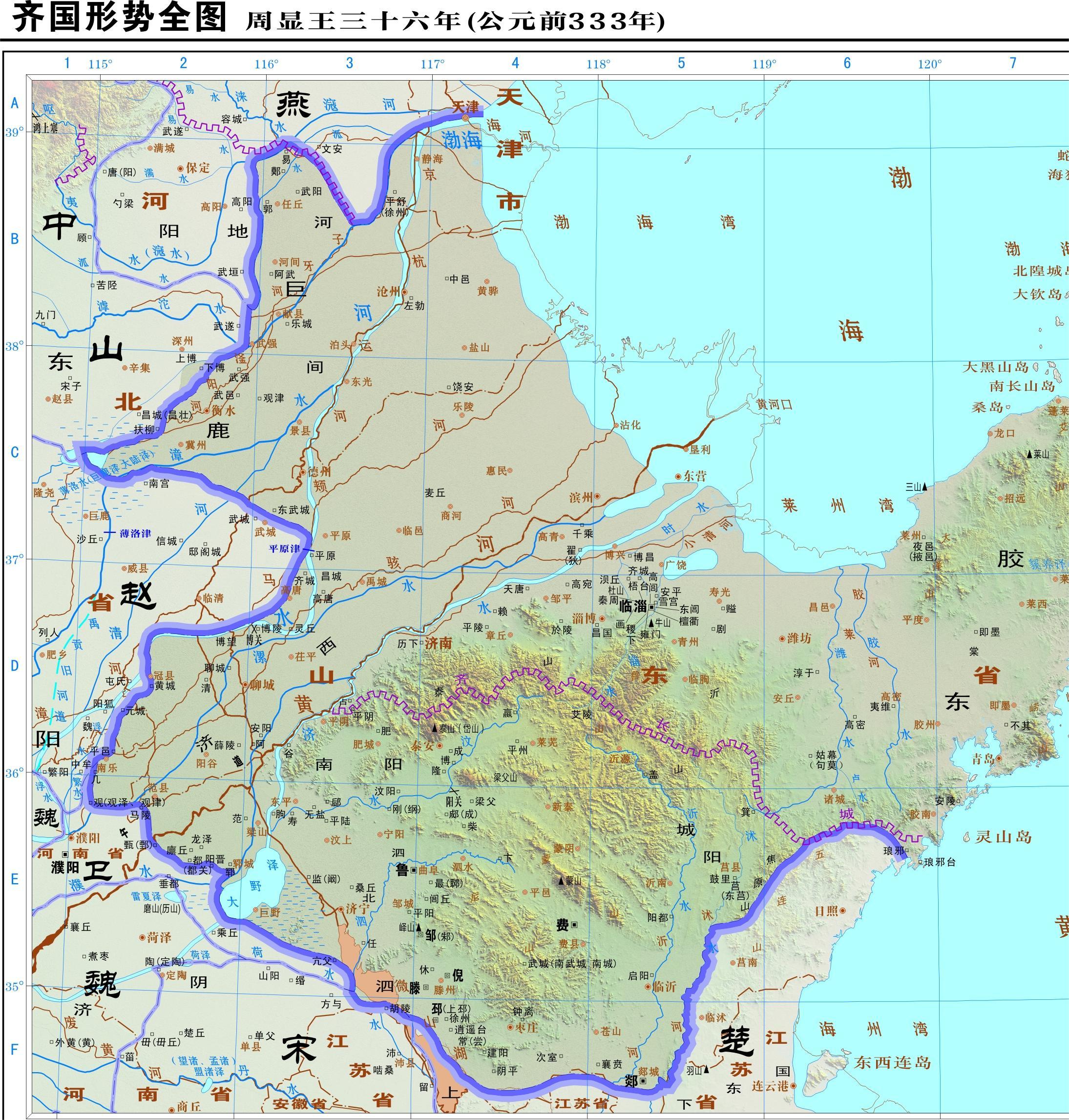This screenshot has height=1120, width=1069.
Task: Click the city label "德州"
Action: (319, 472)
